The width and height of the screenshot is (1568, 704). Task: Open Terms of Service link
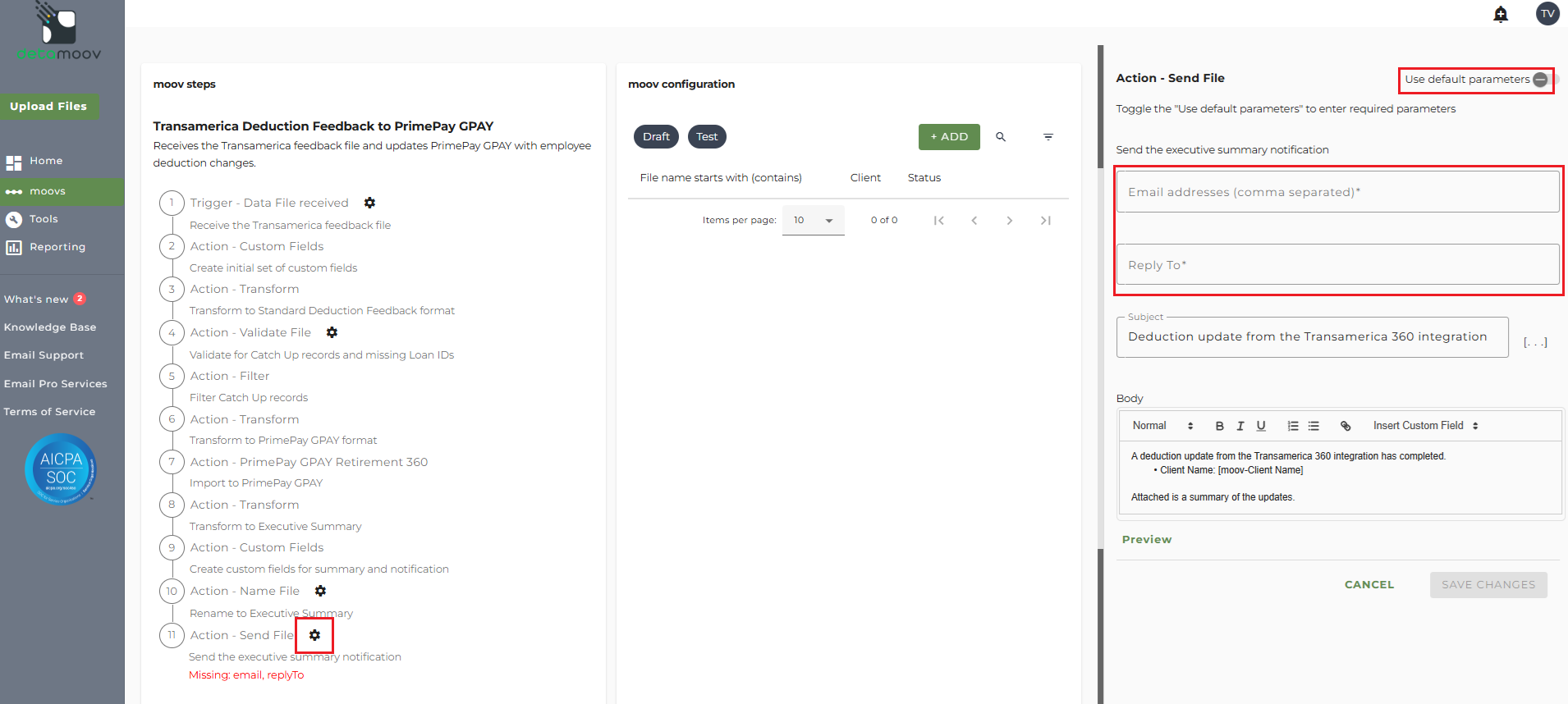(x=49, y=412)
